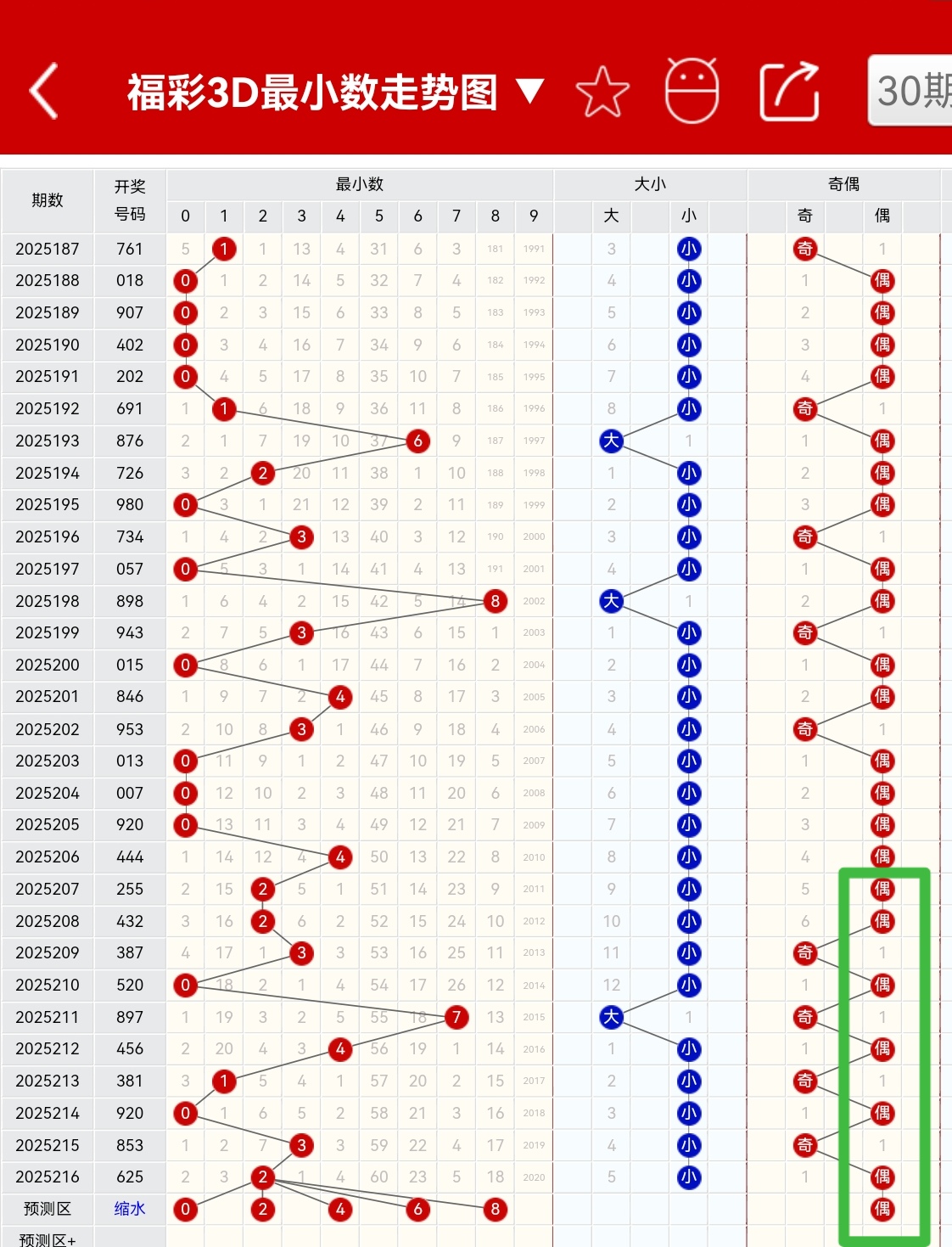952x1247 pixels.
Task: Click red 偶 ball in row 2025207
Action: [882, 889]
